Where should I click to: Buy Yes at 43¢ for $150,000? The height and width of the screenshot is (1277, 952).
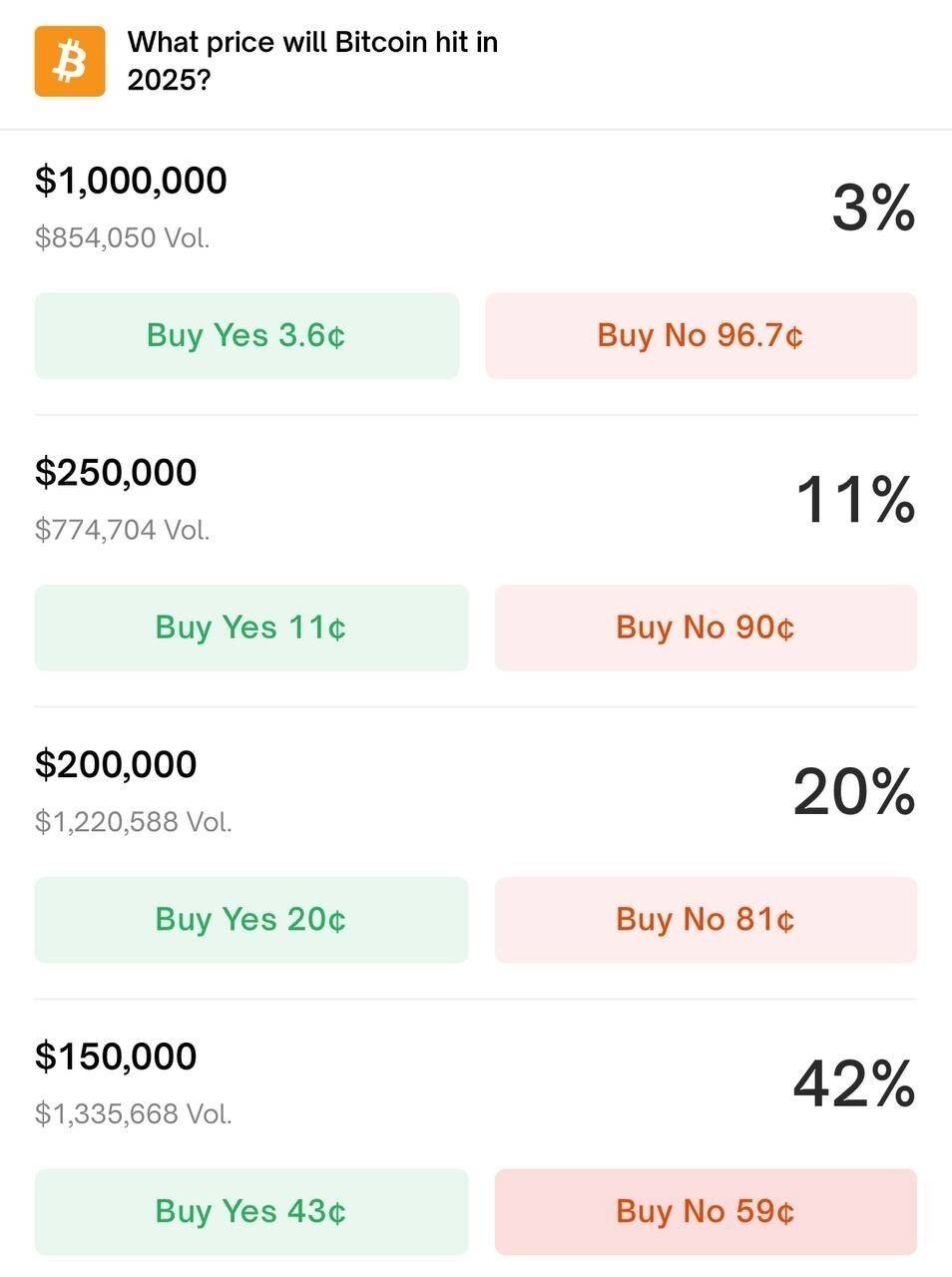251,1212
